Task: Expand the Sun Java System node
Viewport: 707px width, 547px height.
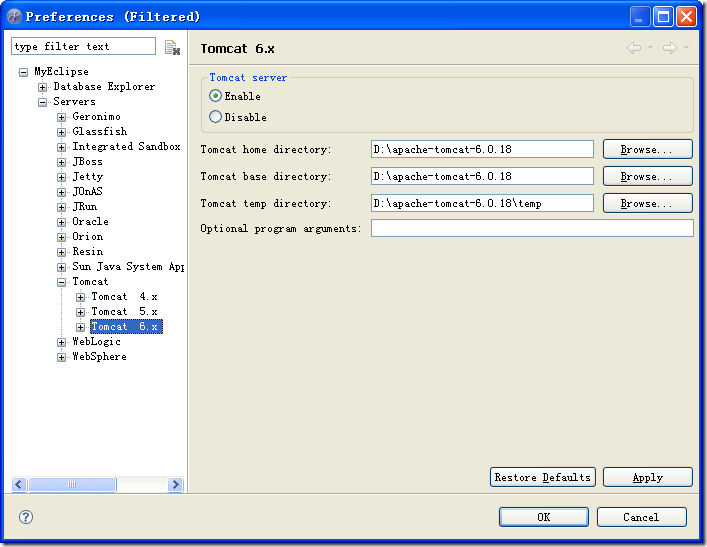Action: pos(61,267)
